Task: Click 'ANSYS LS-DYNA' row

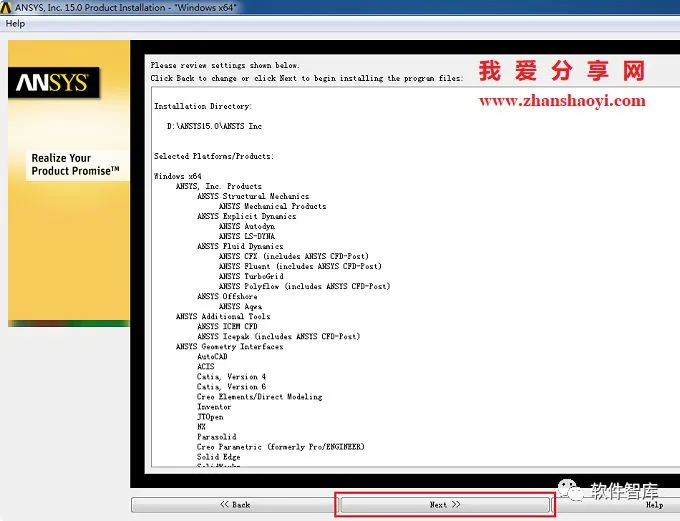Action: (247, 236)
